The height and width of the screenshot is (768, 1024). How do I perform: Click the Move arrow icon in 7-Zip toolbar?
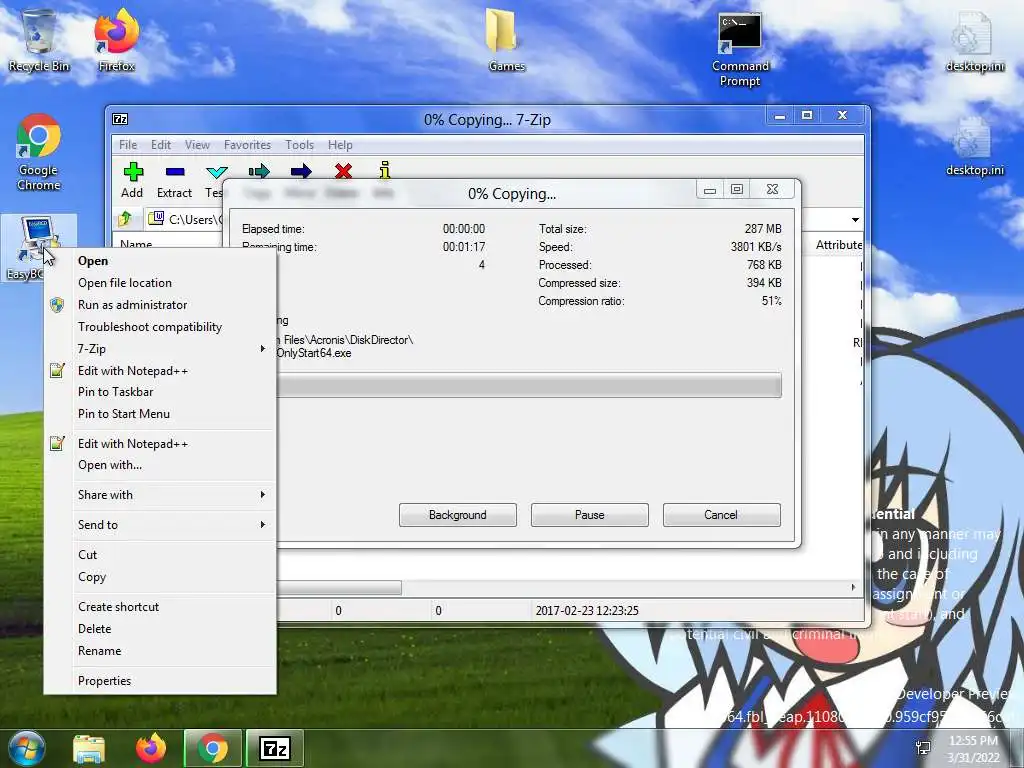click(x=301, y=172)
